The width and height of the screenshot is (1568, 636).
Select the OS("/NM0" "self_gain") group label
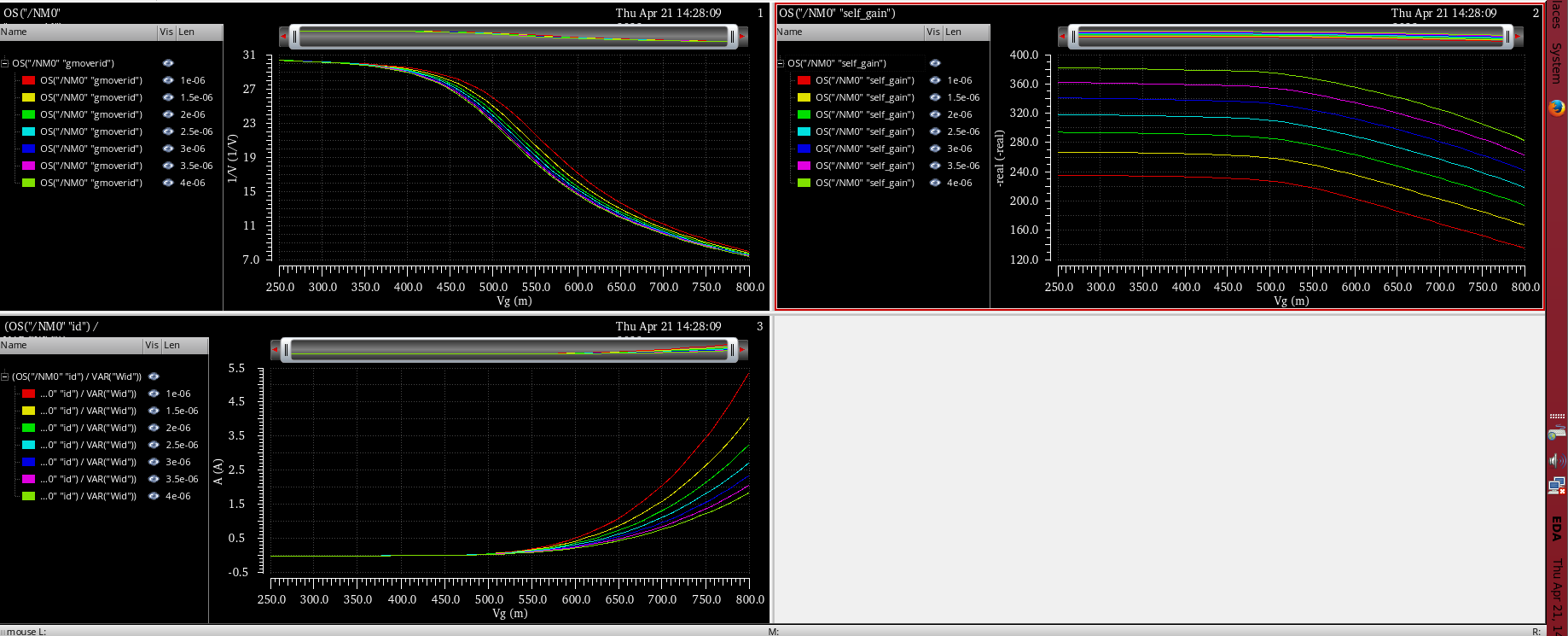click(837, 63)
